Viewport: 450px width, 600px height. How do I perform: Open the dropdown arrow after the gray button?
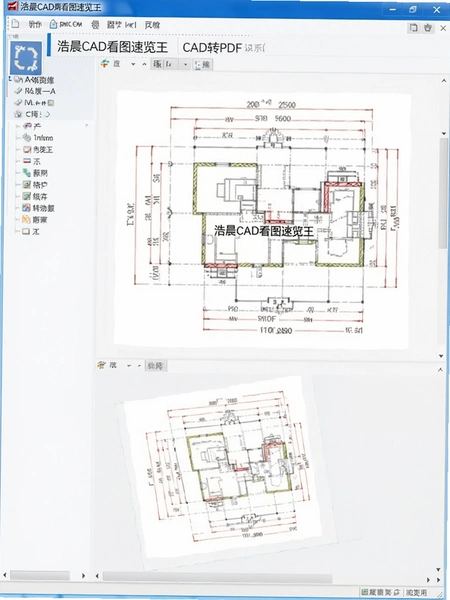(x=185, y=65)
